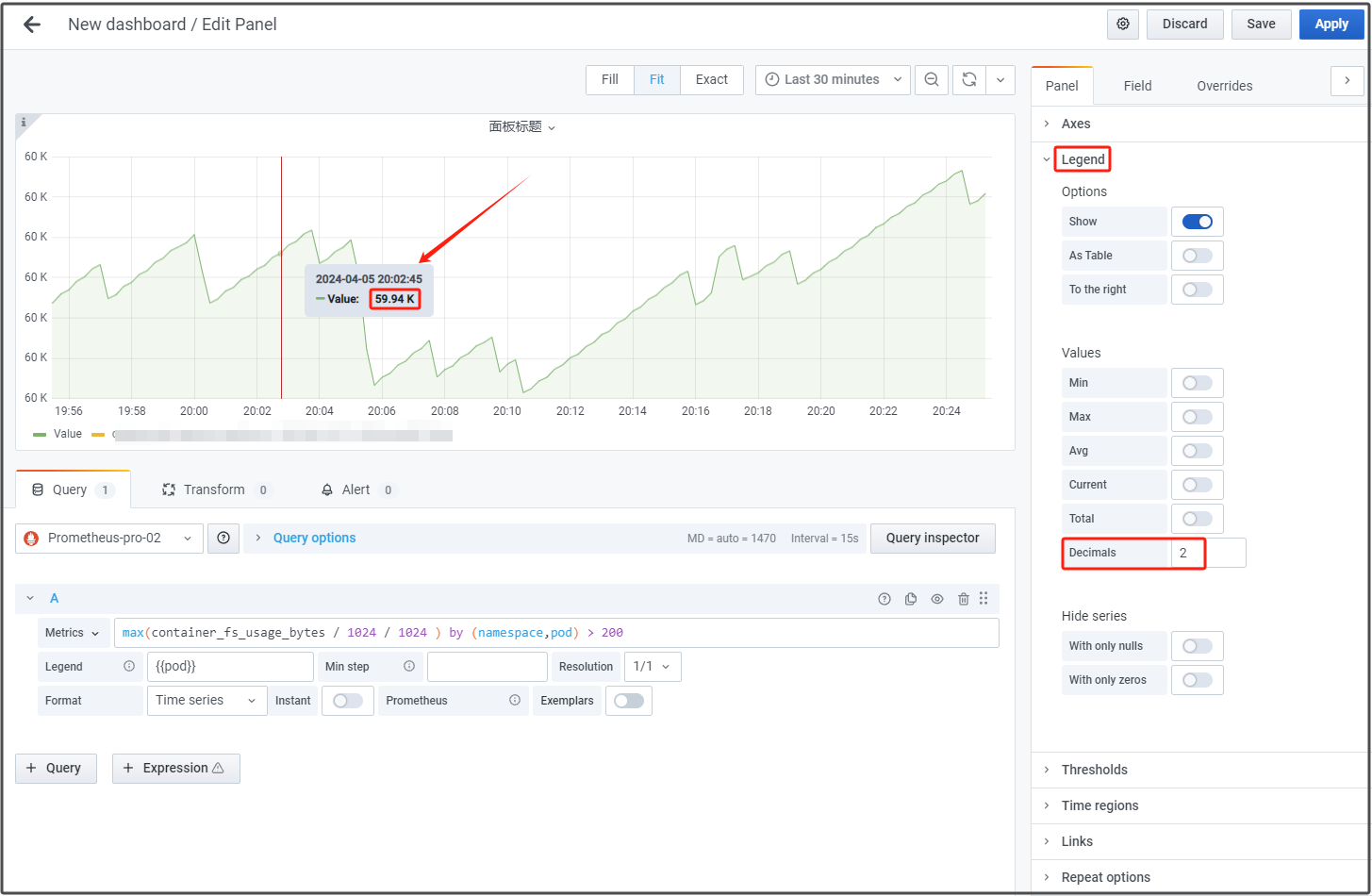Remove query A with the trash icon
This screenshot has width=1372, height=896.
pyautogui.click(x=963, y=599)
